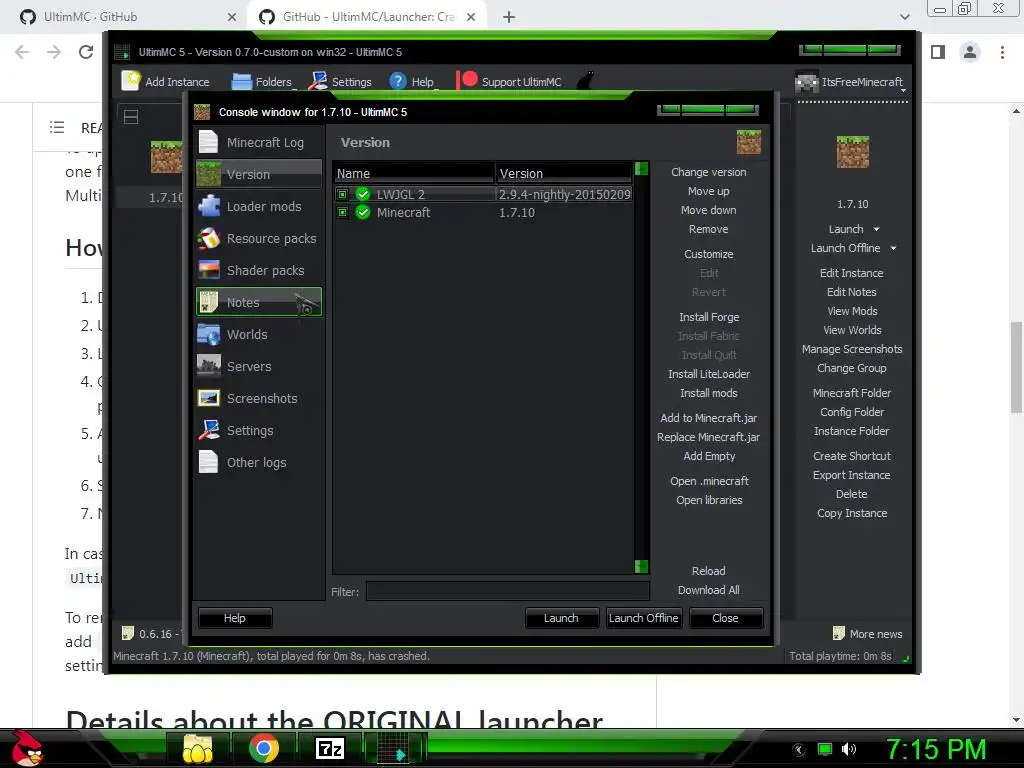This screenshot has height=768, width=1024.
Task: Click the Chrome reload page button
Action: pyautogui.click(x=86, y=52)
